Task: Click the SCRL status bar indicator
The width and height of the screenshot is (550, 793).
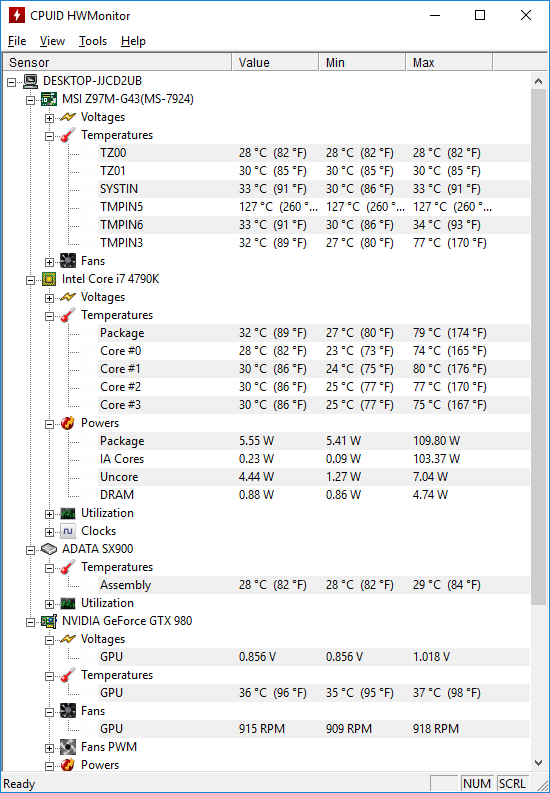Action: pyautogui.click(x=512, y=783)
